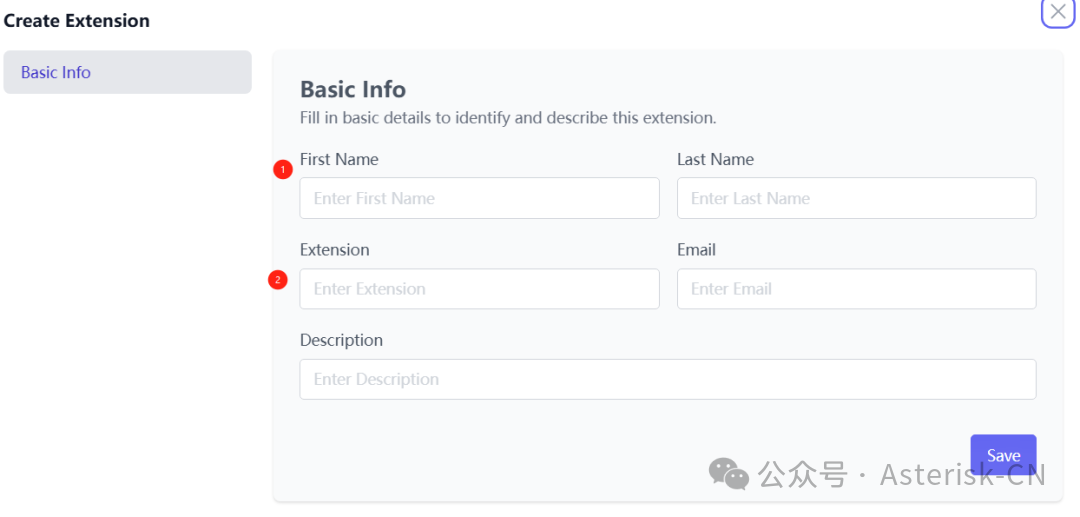The image size is (1080, 517).
Task: Click the First Name field label
Action: point(339,159)
